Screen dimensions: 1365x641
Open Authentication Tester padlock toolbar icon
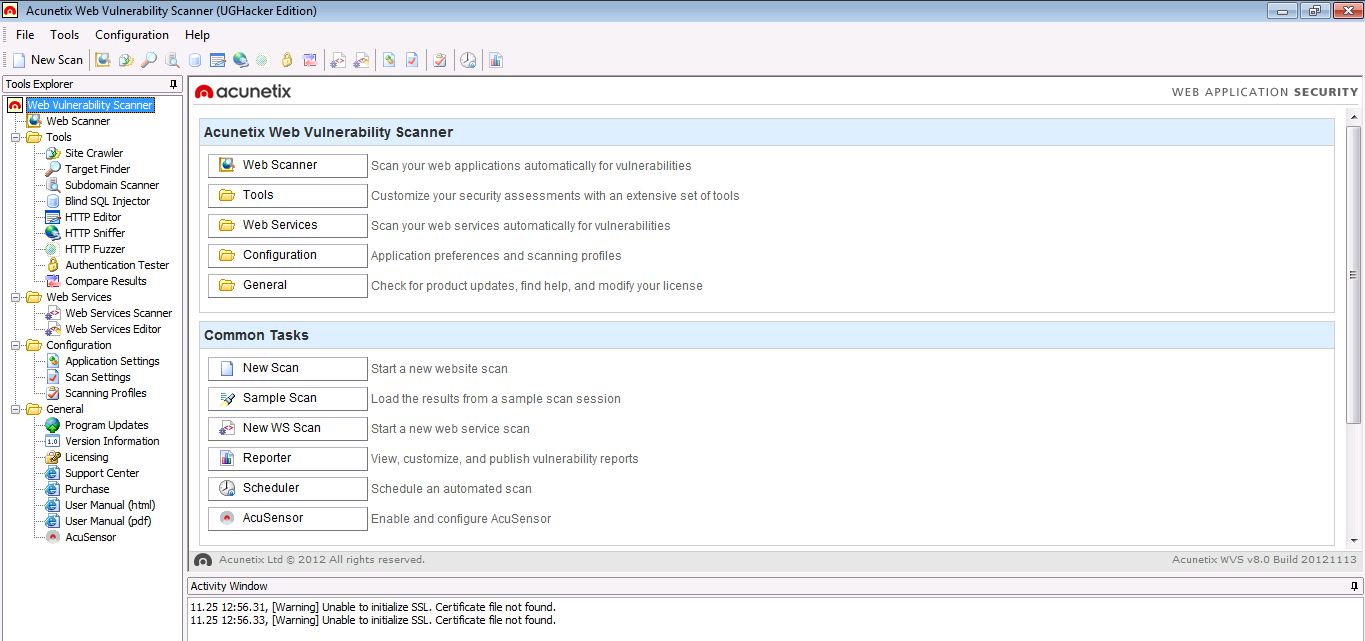[287, 60]
